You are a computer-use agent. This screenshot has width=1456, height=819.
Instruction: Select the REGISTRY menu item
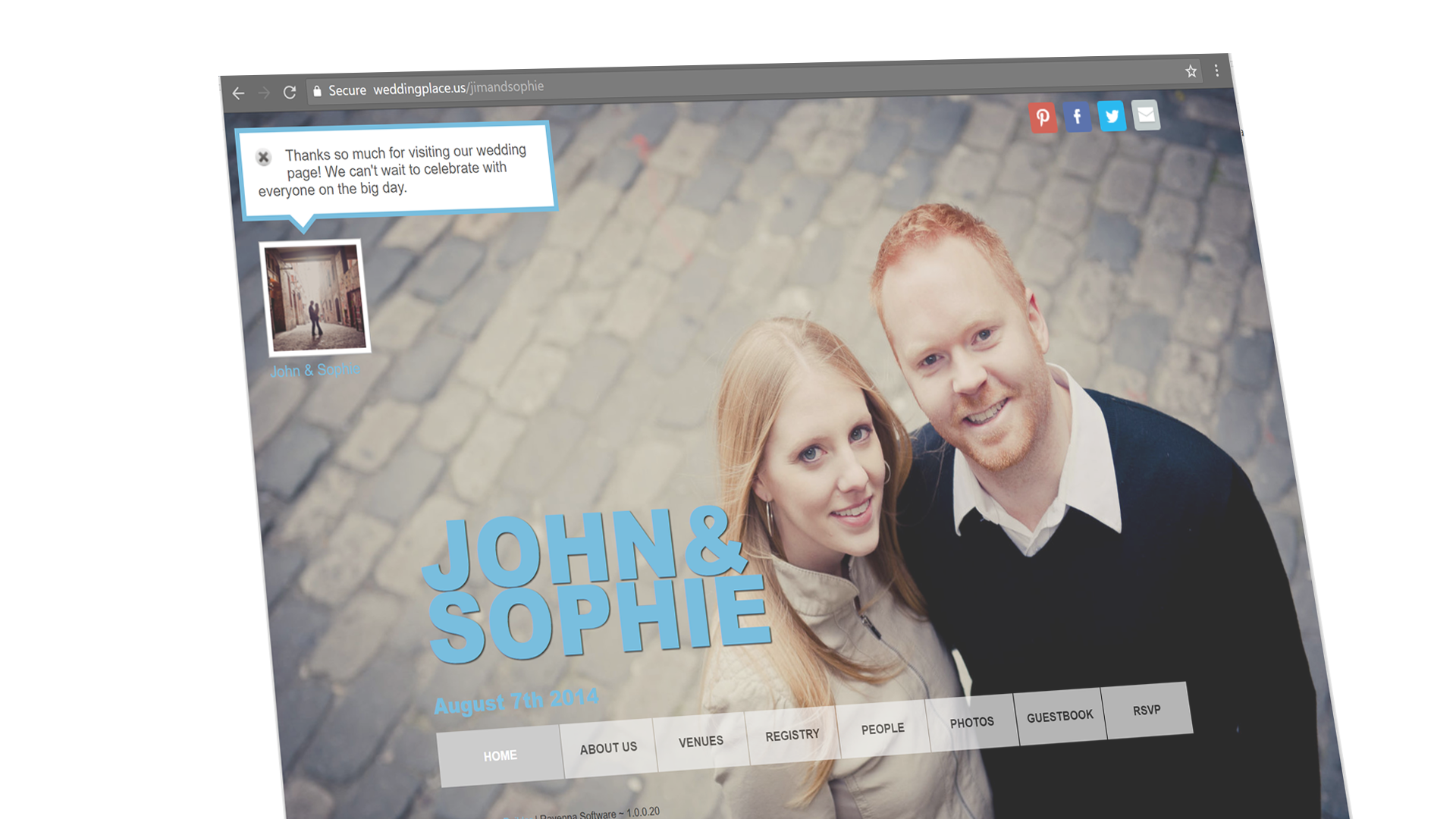792,735
